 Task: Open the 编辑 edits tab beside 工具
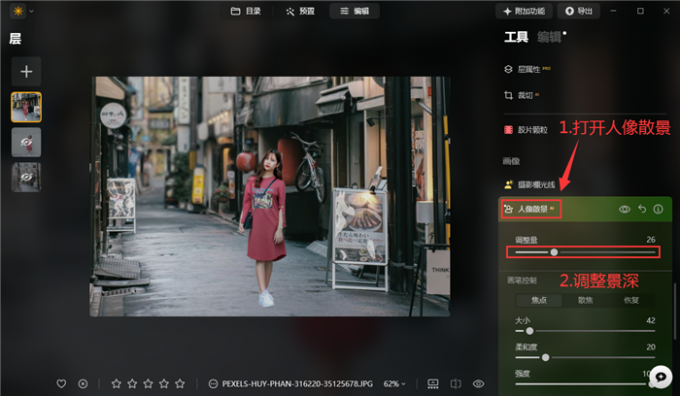[549, 37]
